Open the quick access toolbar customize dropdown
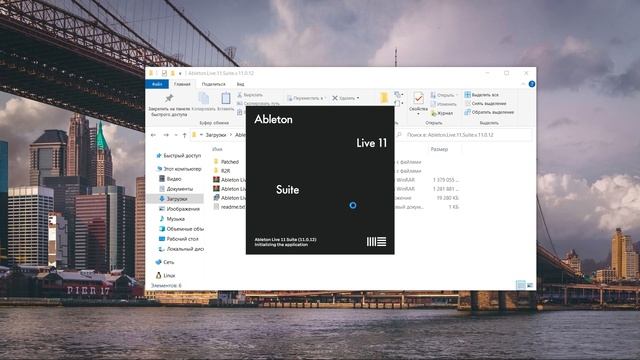The image size is (640, 360). click(x=180, y=73)
